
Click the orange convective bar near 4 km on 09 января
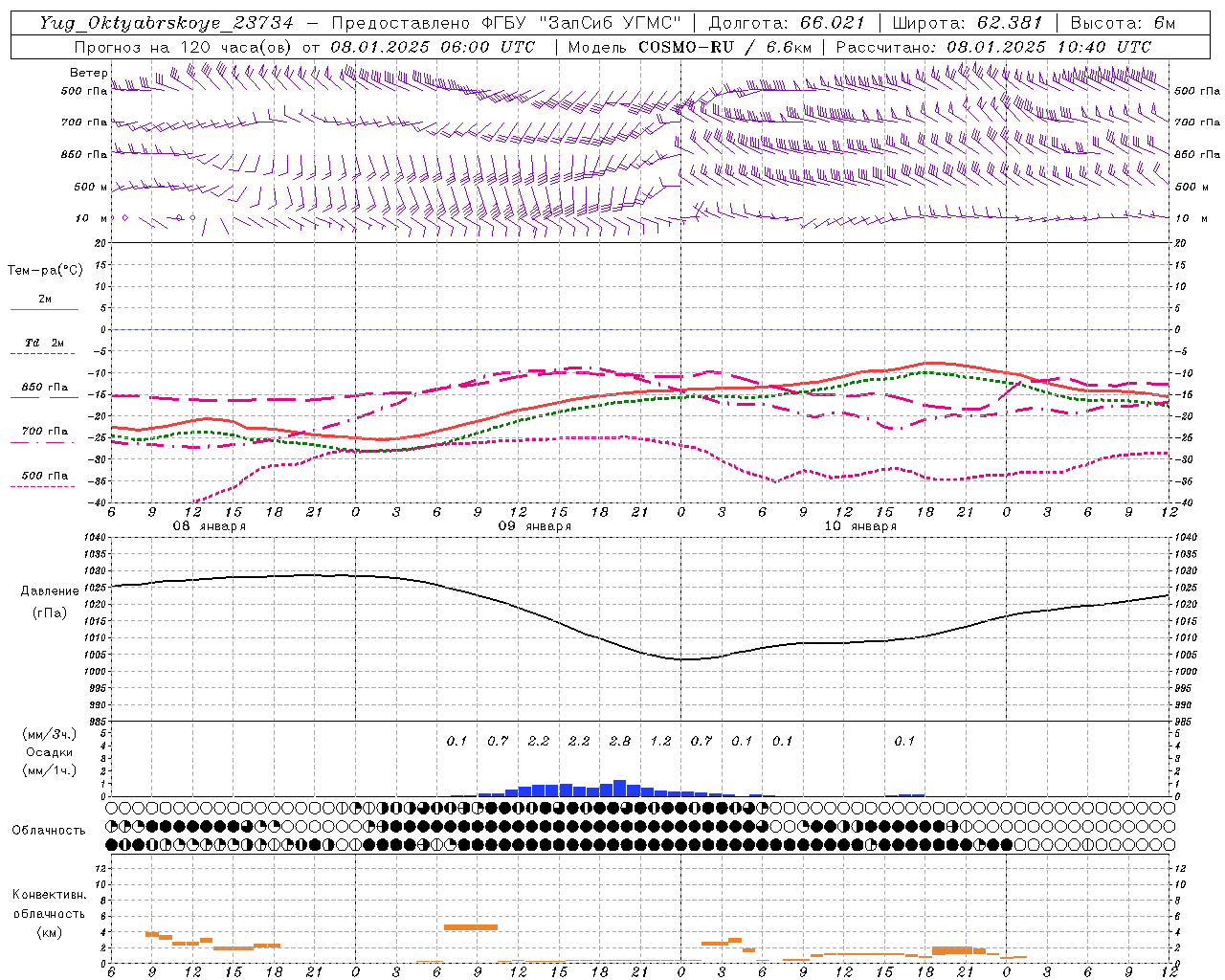coord(471,926)
